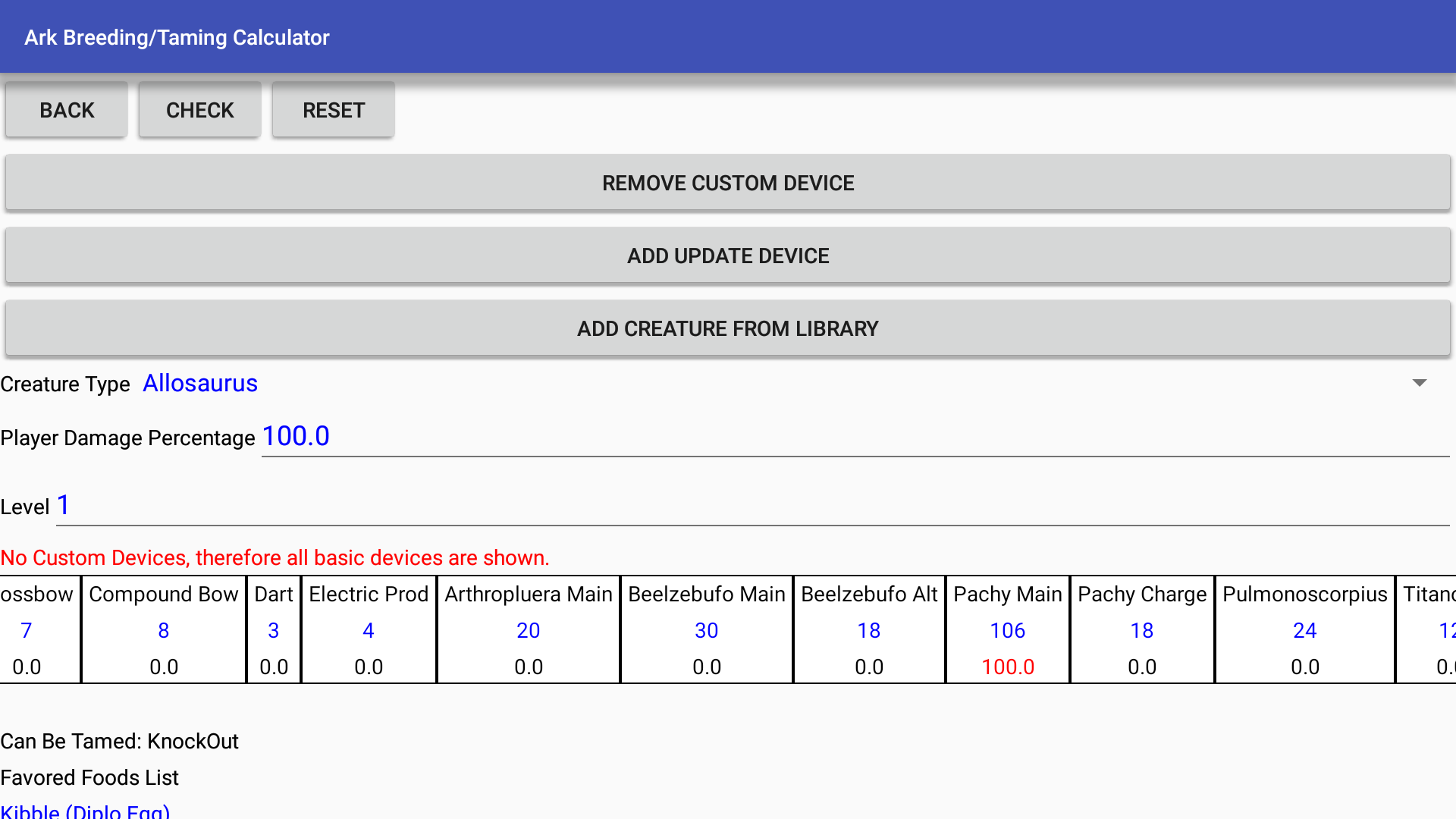The width and height of the screenshot is (1456, 819).
Task: Expand Creature Type dropdown arrow
Action: click(1420, 383)
